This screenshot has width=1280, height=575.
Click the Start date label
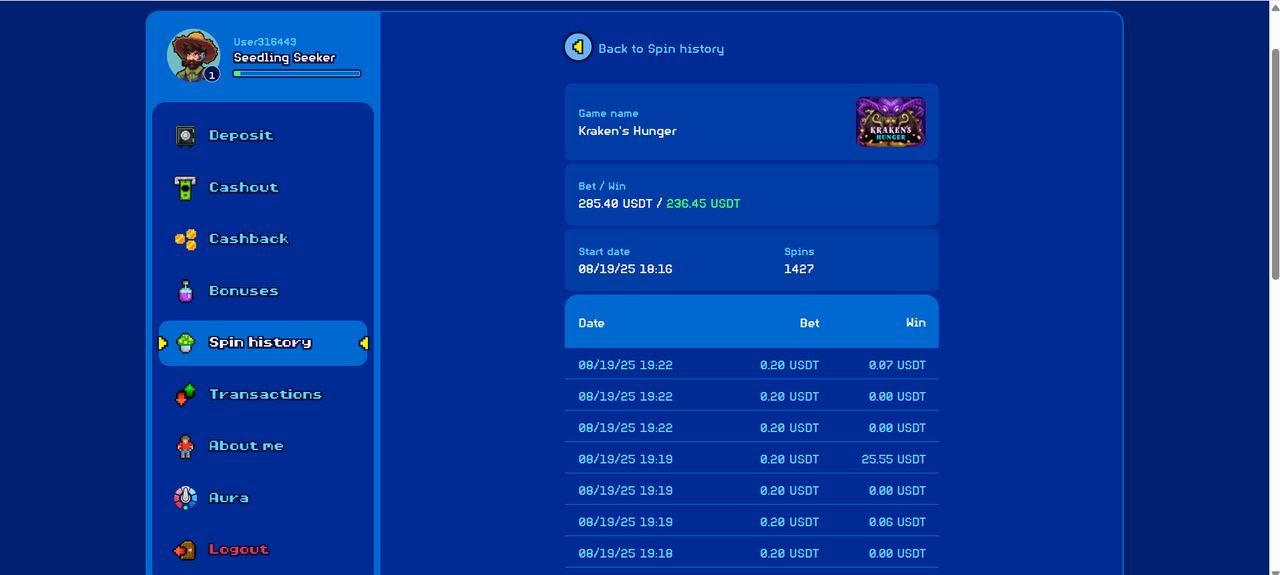[x=604, y=252]
